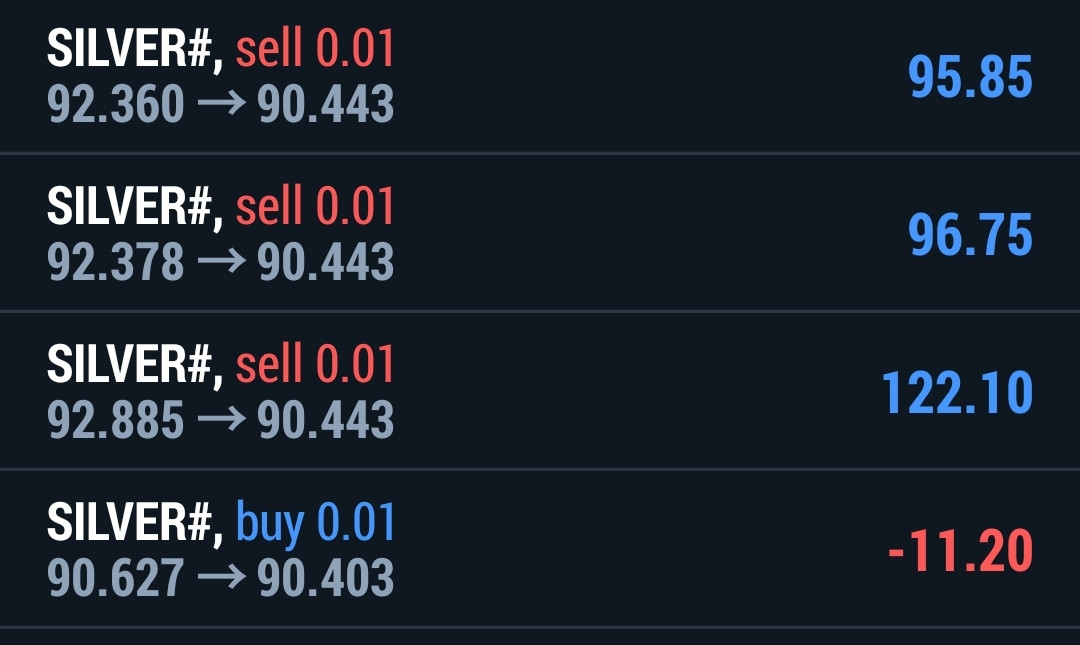
Task: Tap the 122.10 profit value
Action: click(x=956, y=392)
